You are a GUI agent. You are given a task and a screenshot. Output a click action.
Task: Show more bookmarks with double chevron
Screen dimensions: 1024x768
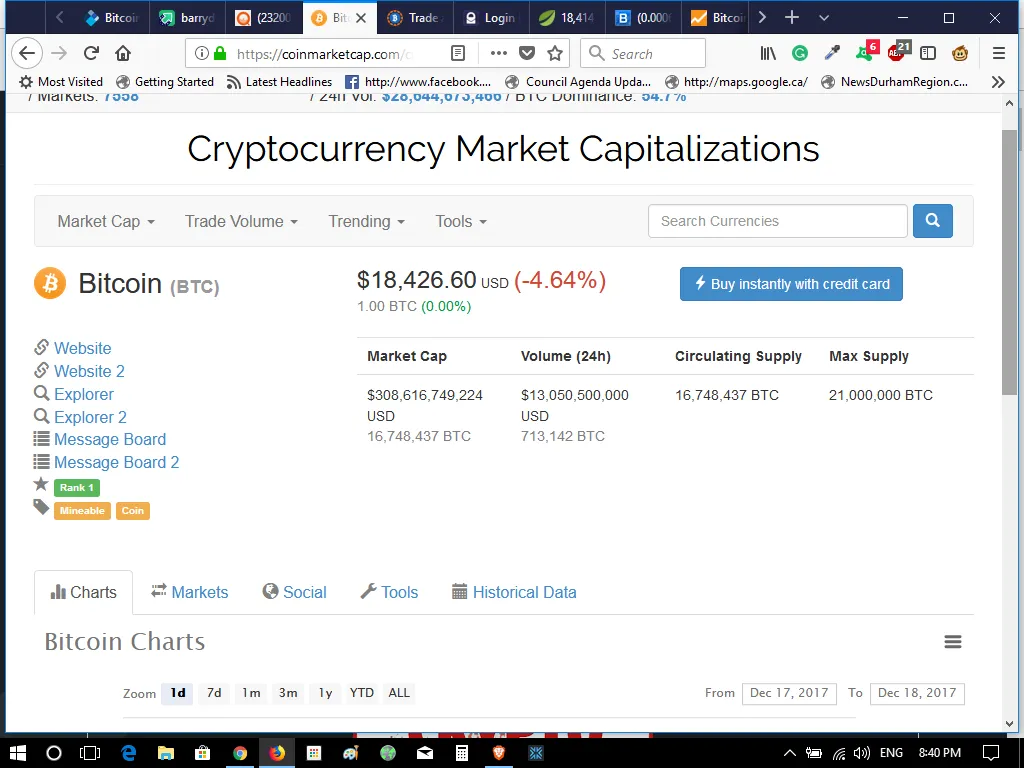pyautogui.click(x=998, y=82)
